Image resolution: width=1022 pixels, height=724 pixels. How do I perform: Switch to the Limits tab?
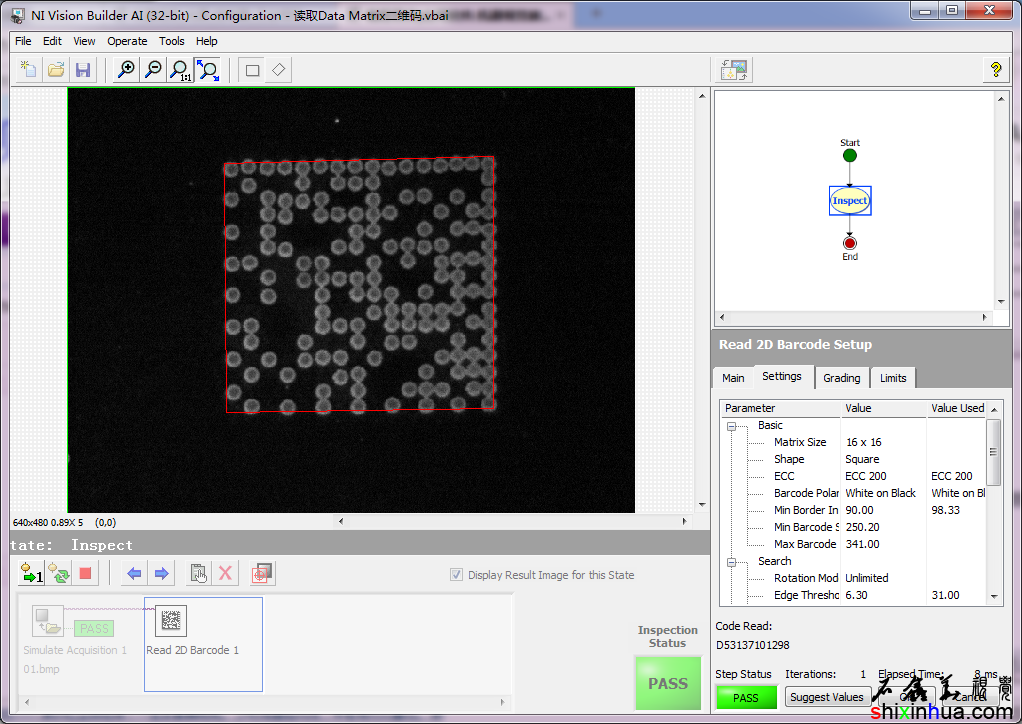coord(893,378)
